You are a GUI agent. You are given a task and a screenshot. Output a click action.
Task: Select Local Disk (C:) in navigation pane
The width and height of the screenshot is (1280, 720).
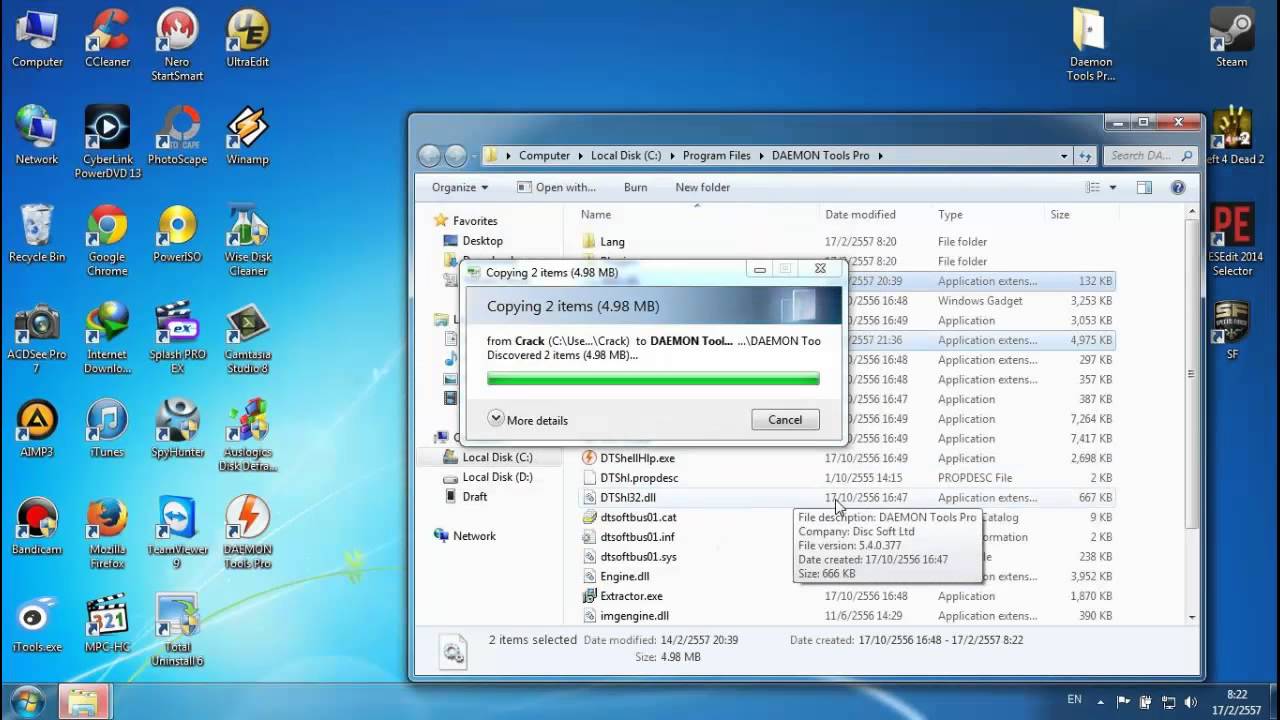[497, 457]
